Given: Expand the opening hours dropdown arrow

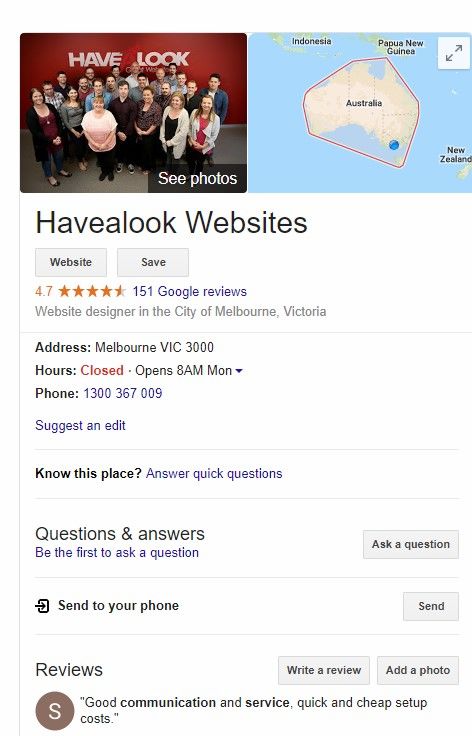Looking at the screenshot, I should pyautogui.click(x=239, y=371).
